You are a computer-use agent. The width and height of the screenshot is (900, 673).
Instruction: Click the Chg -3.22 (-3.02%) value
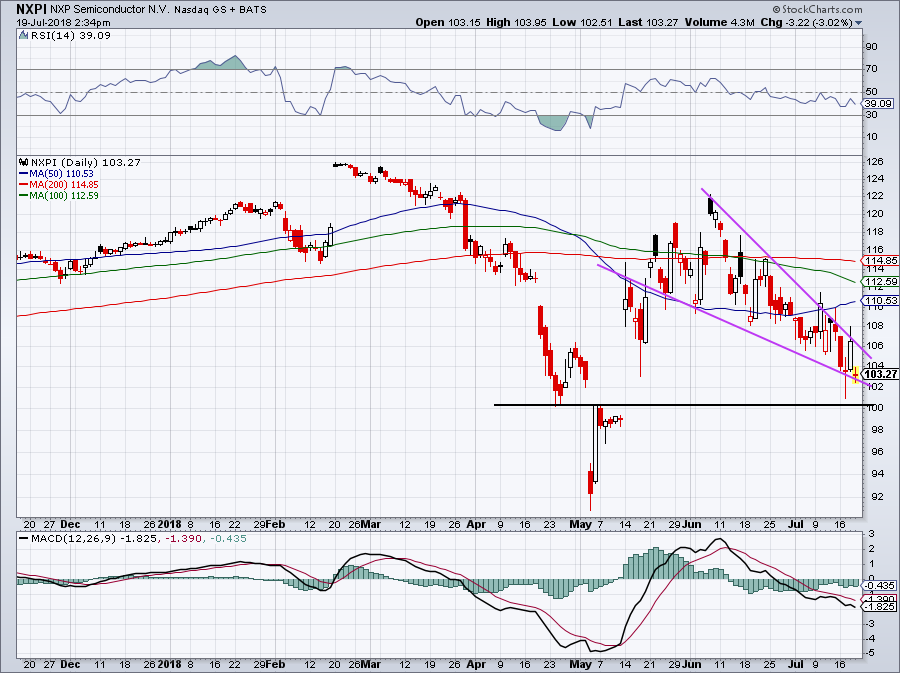pyautogui.click(x=806, y=22)
